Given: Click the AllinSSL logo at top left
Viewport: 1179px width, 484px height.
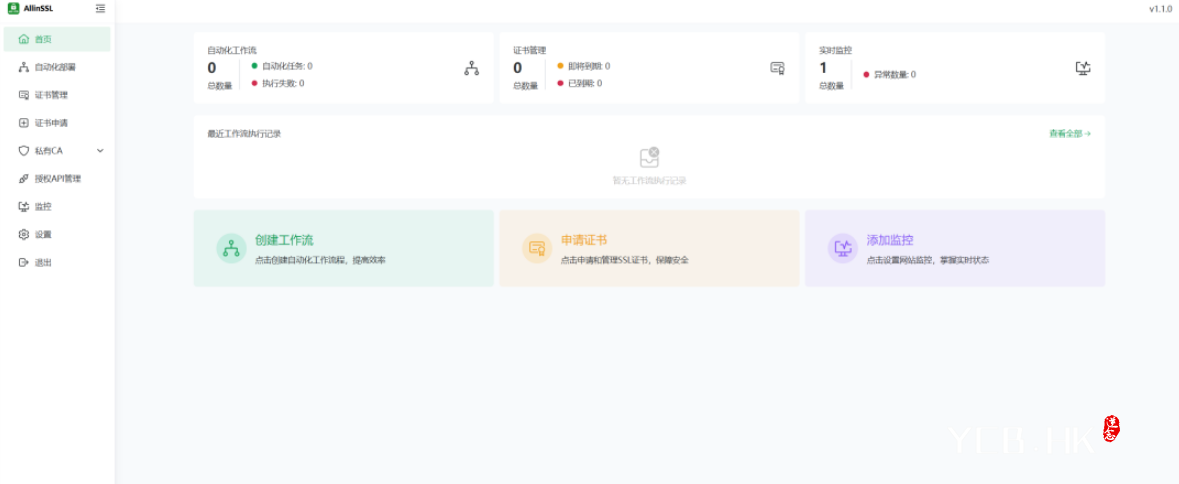Looking at the screenshot, I should click(x=14, y=9).
